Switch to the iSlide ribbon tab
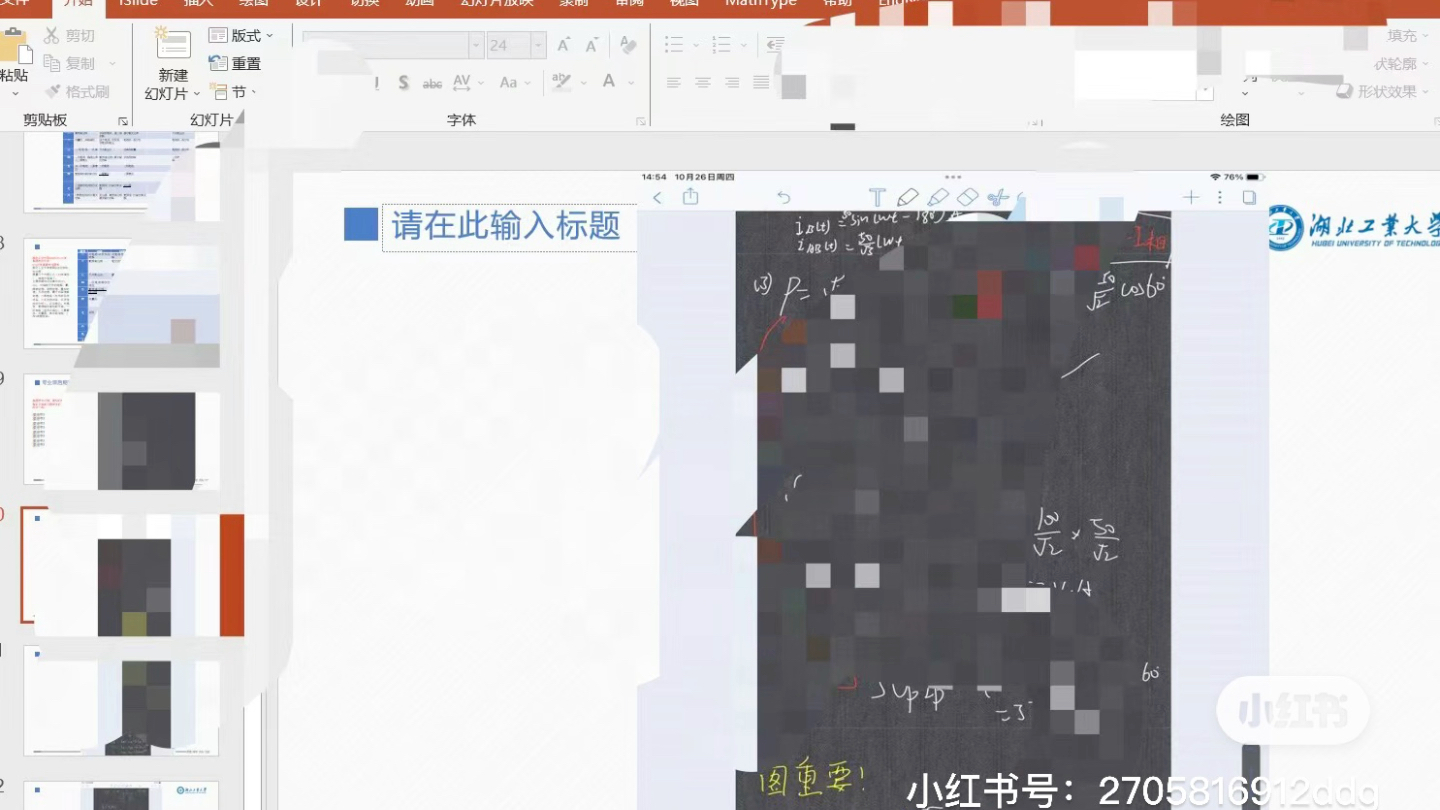 138,5
